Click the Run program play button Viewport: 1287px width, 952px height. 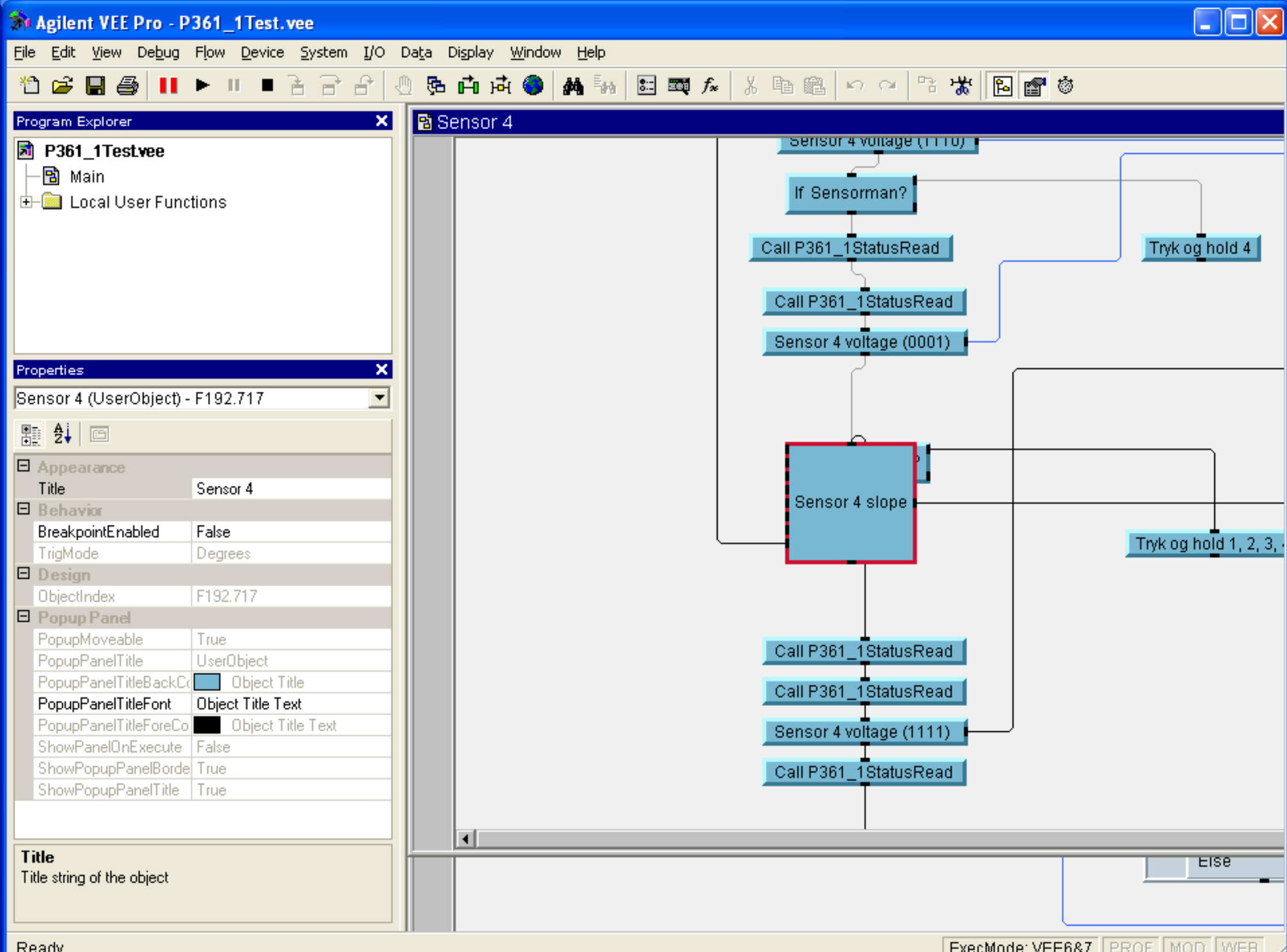coord(202,85)
